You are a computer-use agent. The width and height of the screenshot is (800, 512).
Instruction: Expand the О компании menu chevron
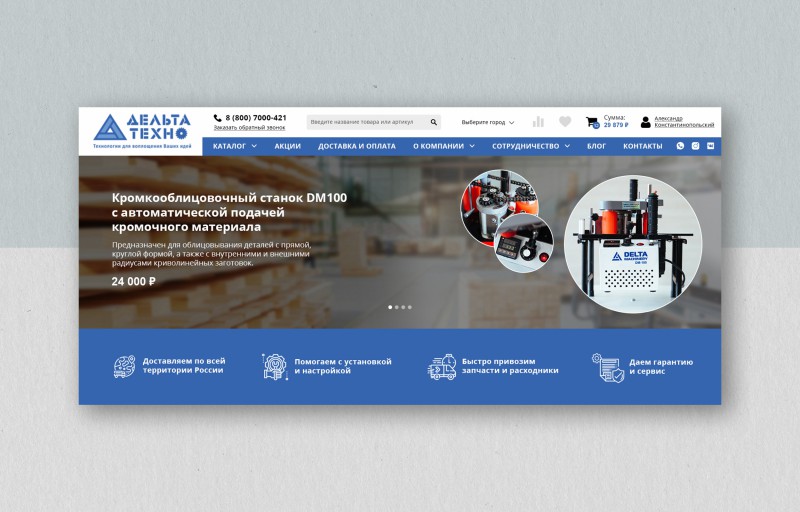click(472, 146)
